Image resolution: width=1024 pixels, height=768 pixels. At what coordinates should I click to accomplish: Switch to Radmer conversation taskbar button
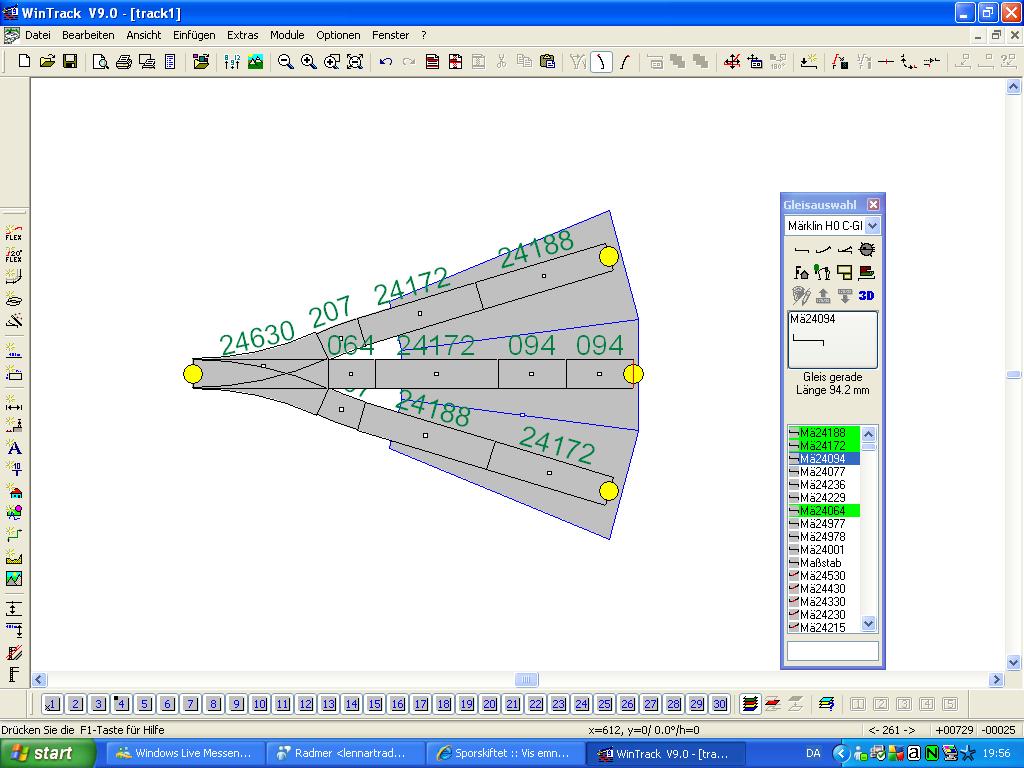click(x=344, y=754)
